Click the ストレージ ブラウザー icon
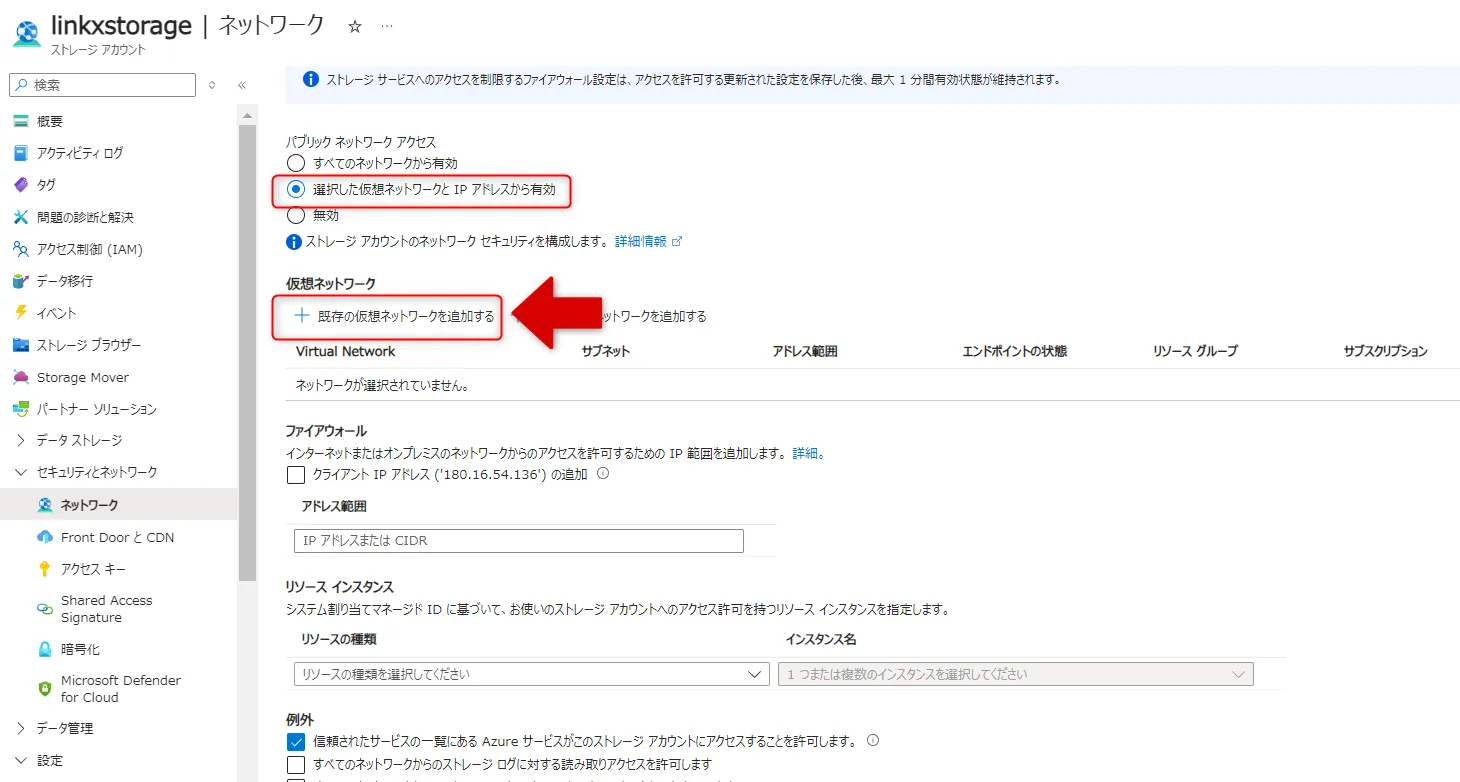 [x=21, y=345]
